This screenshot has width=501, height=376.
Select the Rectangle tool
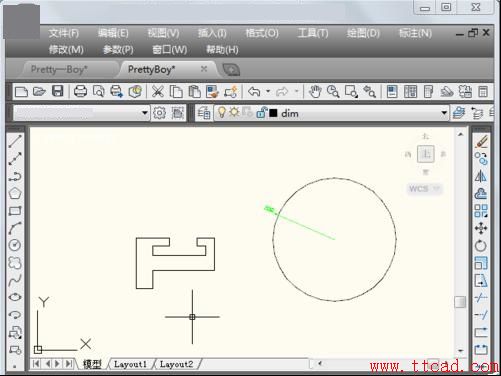click(x=15, y=211)
